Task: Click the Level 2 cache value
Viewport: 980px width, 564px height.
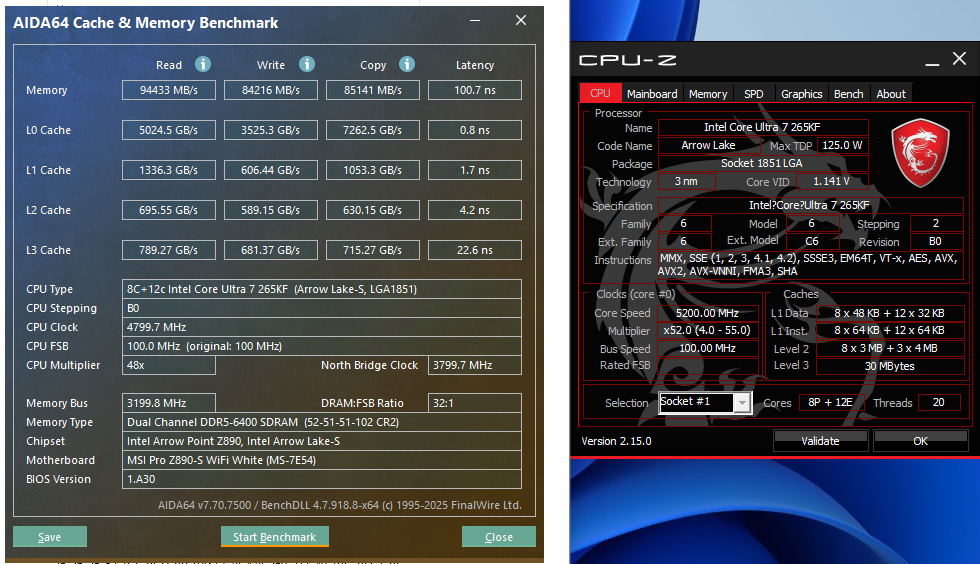Action: pos(890,348)
